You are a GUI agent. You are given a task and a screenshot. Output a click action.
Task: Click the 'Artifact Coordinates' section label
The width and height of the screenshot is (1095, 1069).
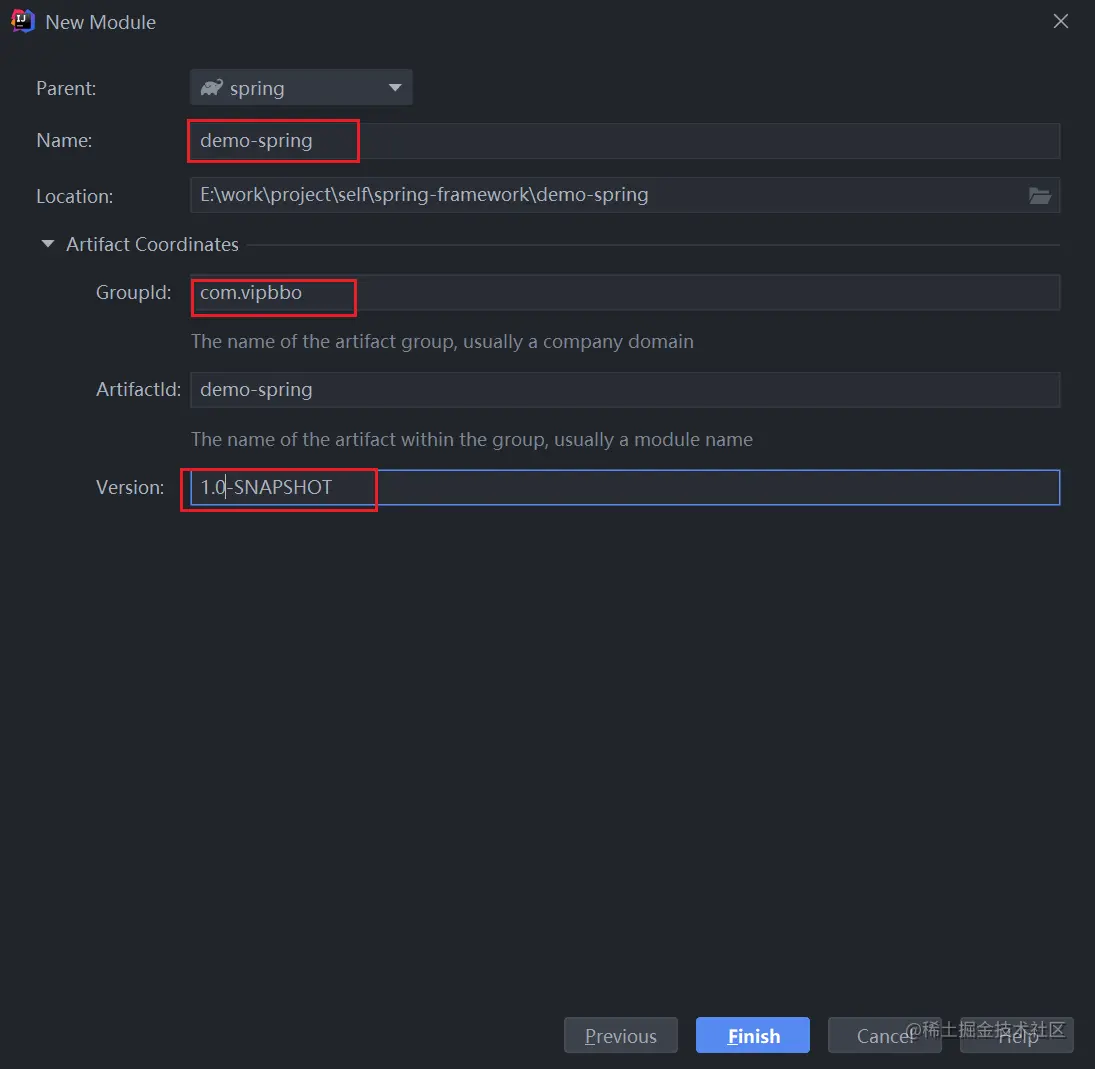(x=152, y=244)
